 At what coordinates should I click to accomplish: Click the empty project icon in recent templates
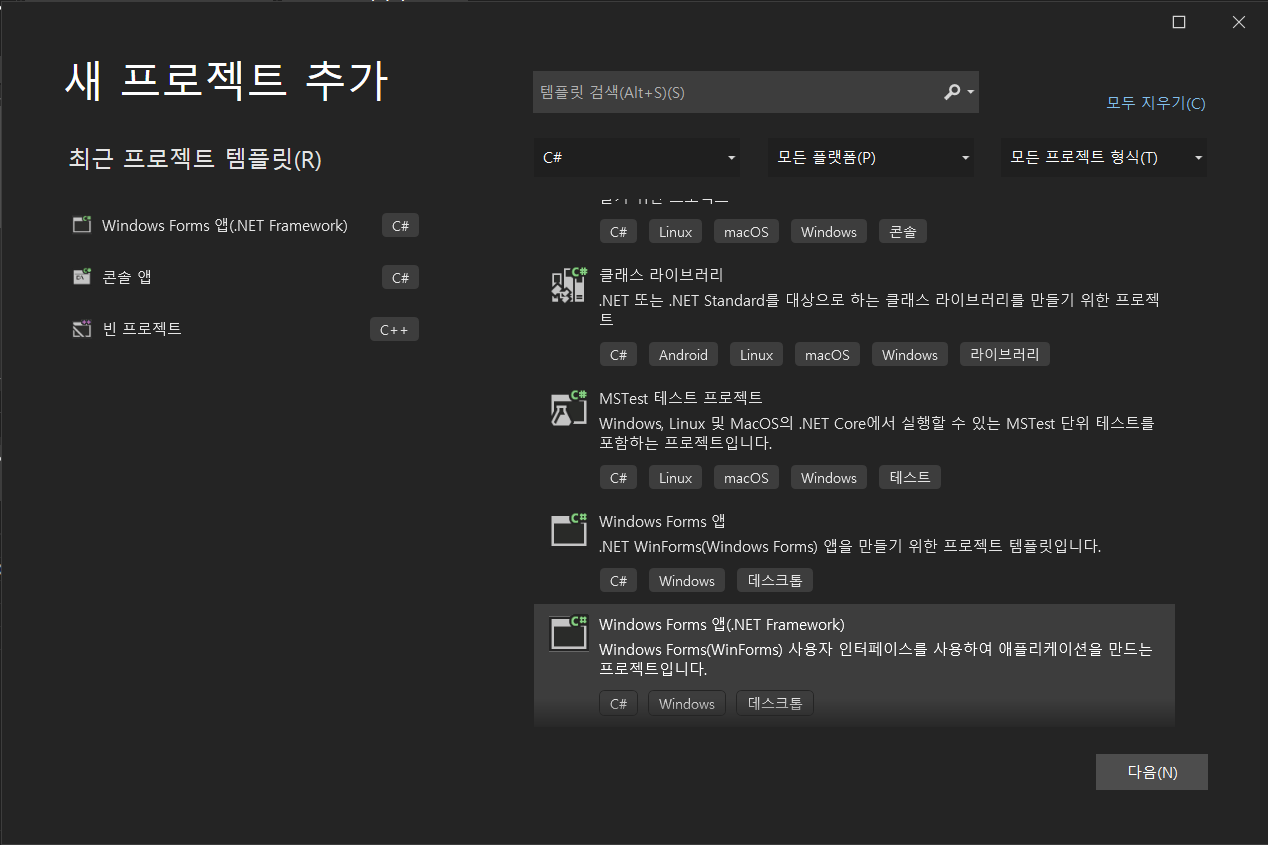(x=82, y=329)
